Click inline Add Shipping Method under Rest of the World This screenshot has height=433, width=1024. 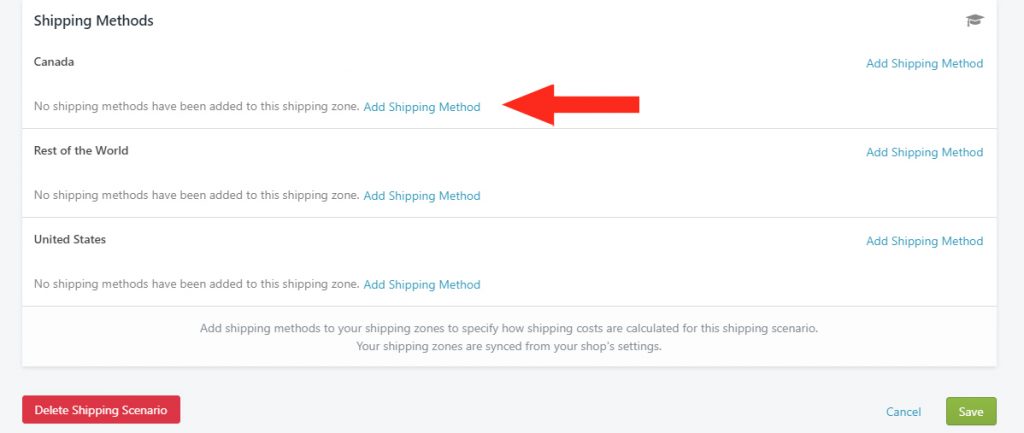422,195
